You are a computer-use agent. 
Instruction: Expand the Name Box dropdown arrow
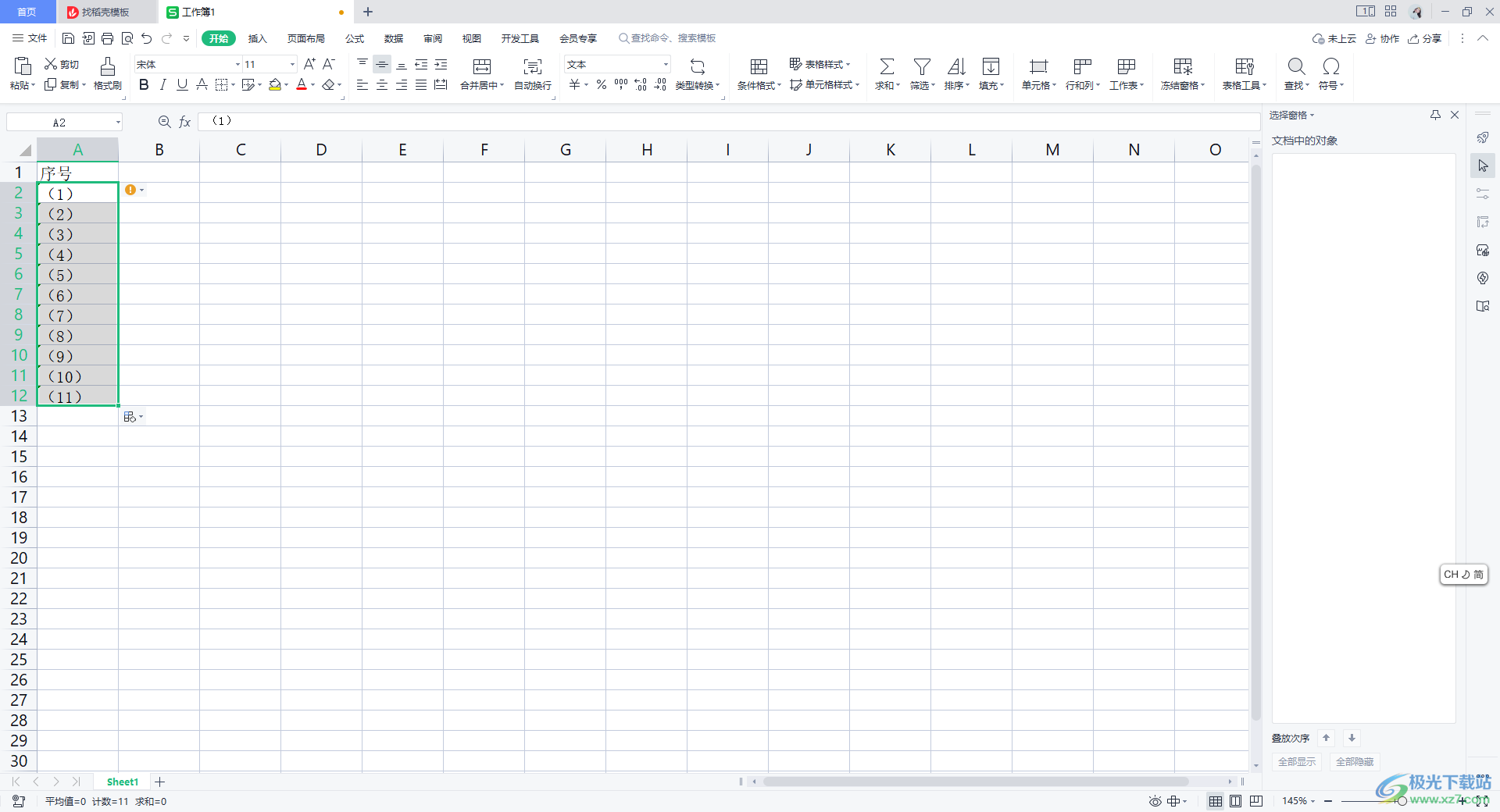click(118, 122)
